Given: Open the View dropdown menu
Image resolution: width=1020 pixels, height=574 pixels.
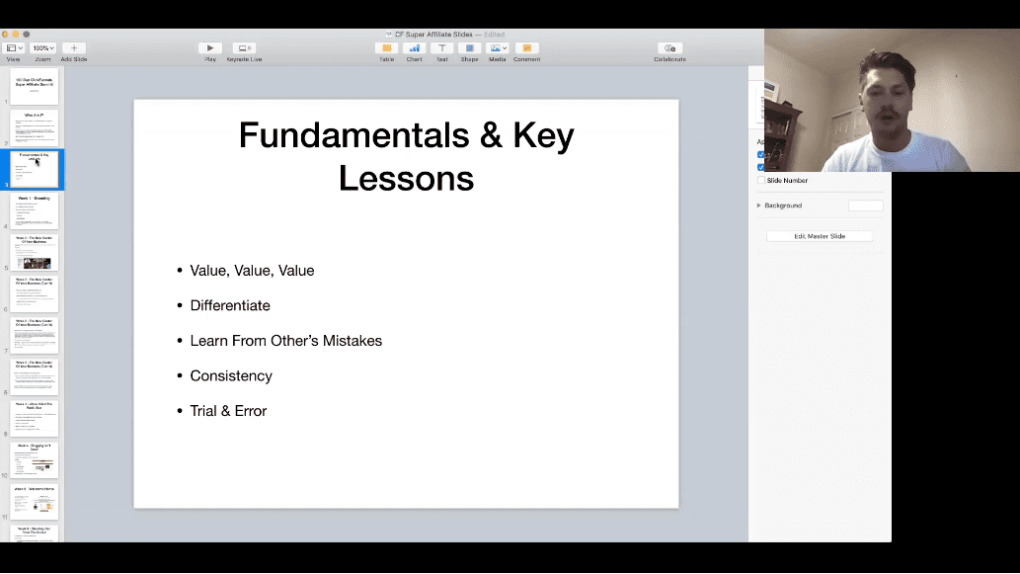Looking at the screenshot, I should 13,48.
